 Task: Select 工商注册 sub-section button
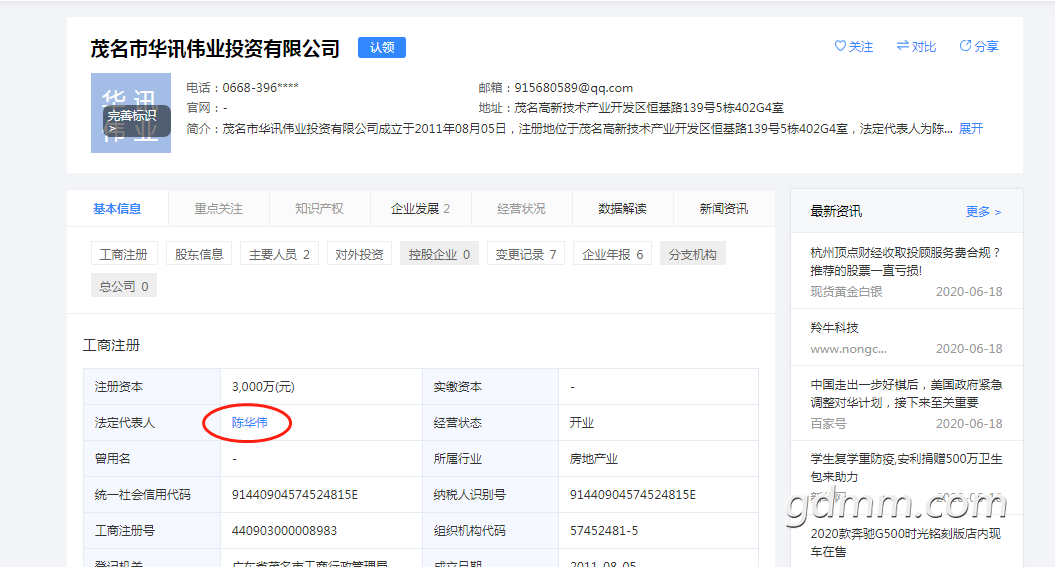[x=123, y=255]
